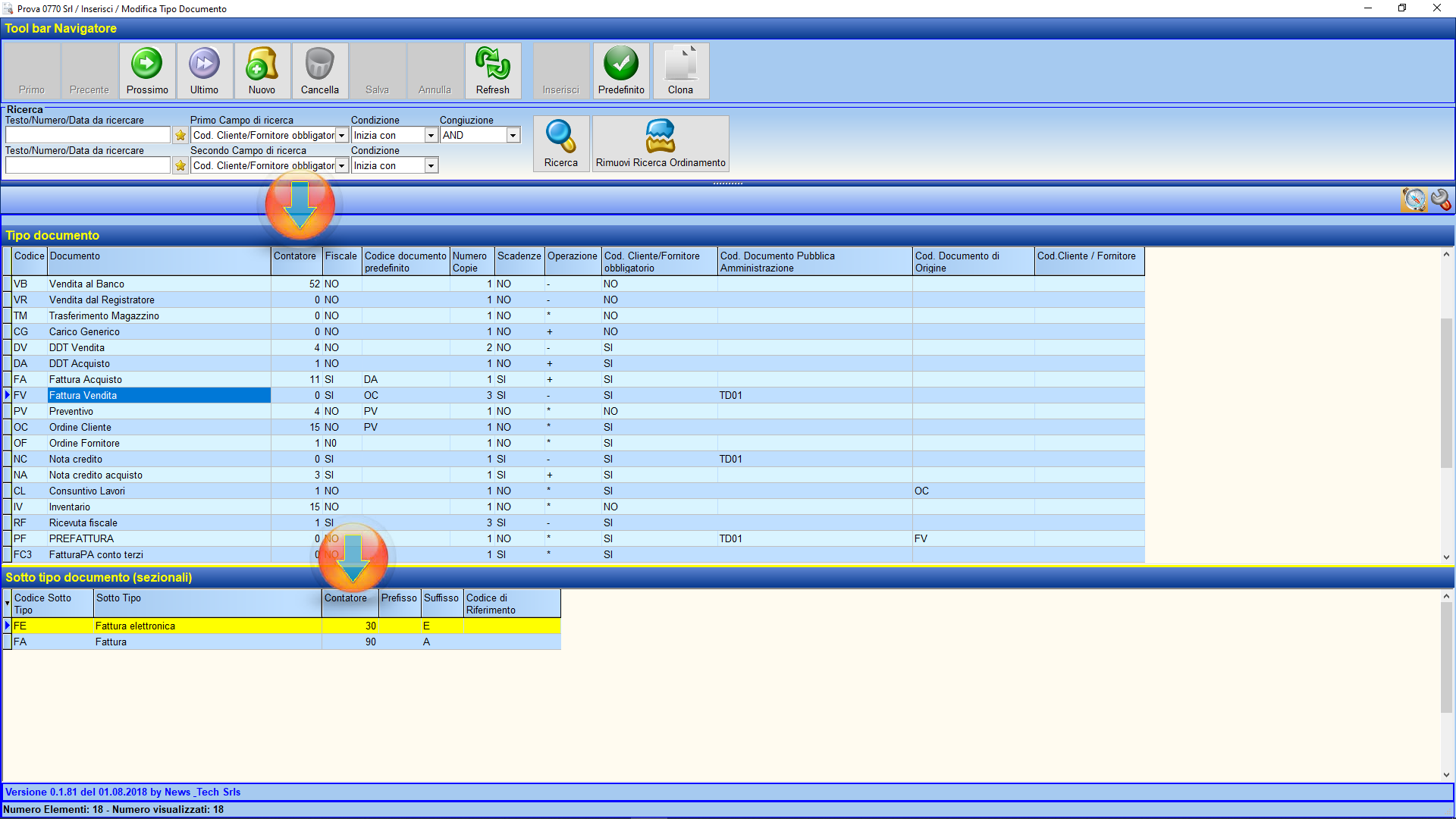
Task: Sort by Operazione column header
Action: pos(573,262)
